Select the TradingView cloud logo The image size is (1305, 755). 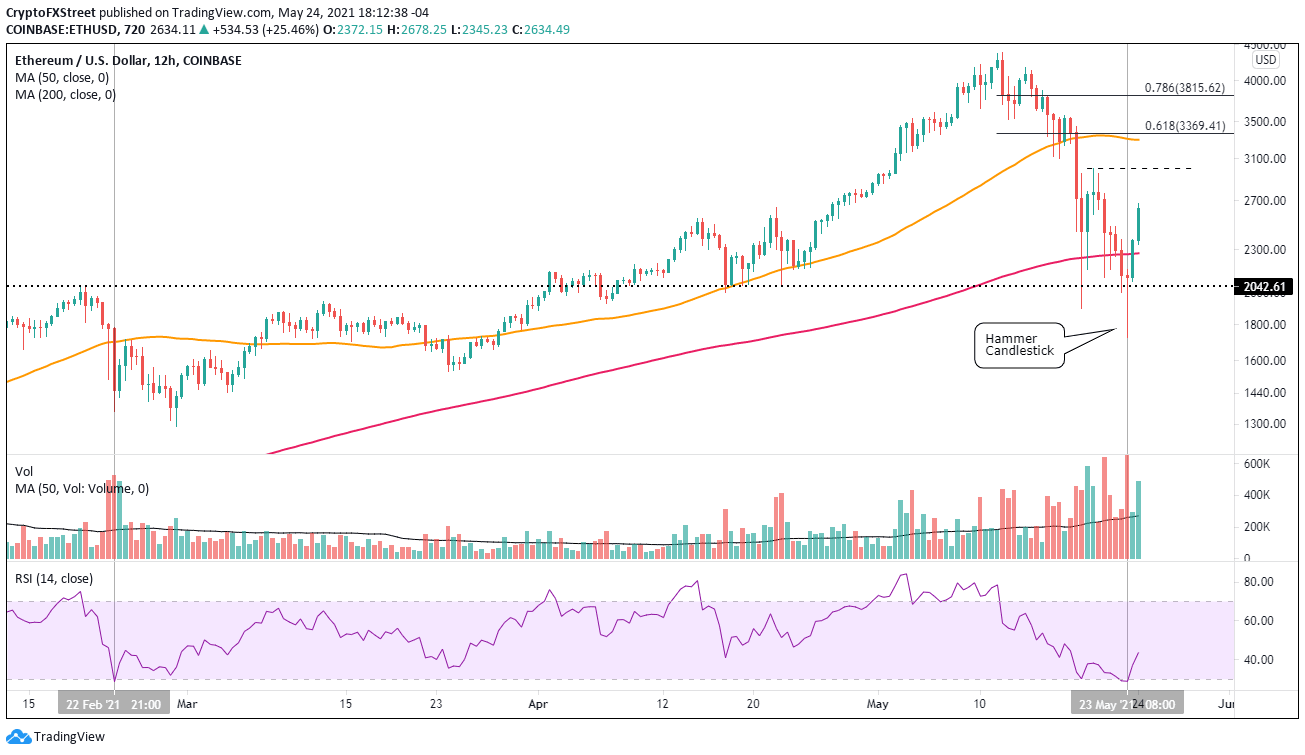[x=17, y=737]
